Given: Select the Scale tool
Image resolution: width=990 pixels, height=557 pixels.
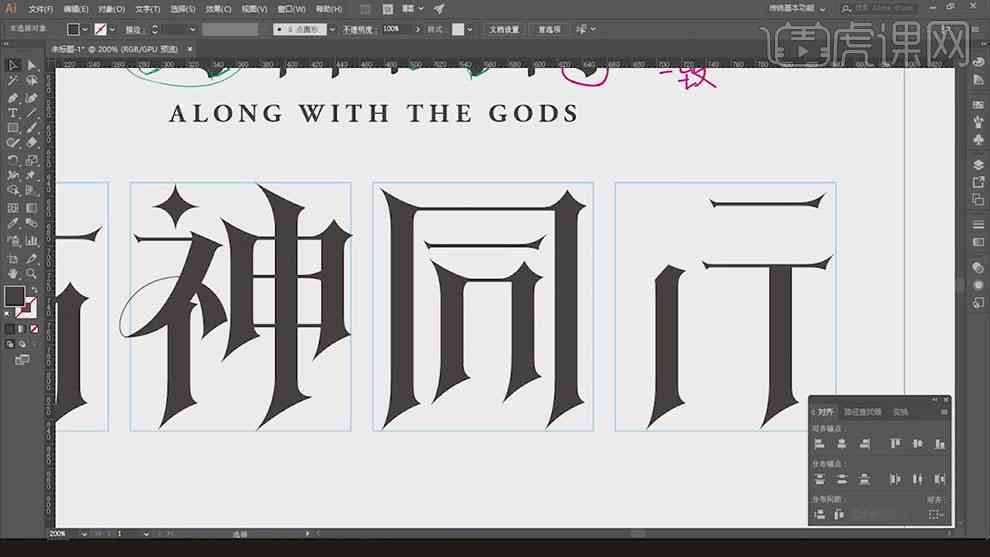Looking at the screenshot, I should pyautogui.click(x=32, y=160).
